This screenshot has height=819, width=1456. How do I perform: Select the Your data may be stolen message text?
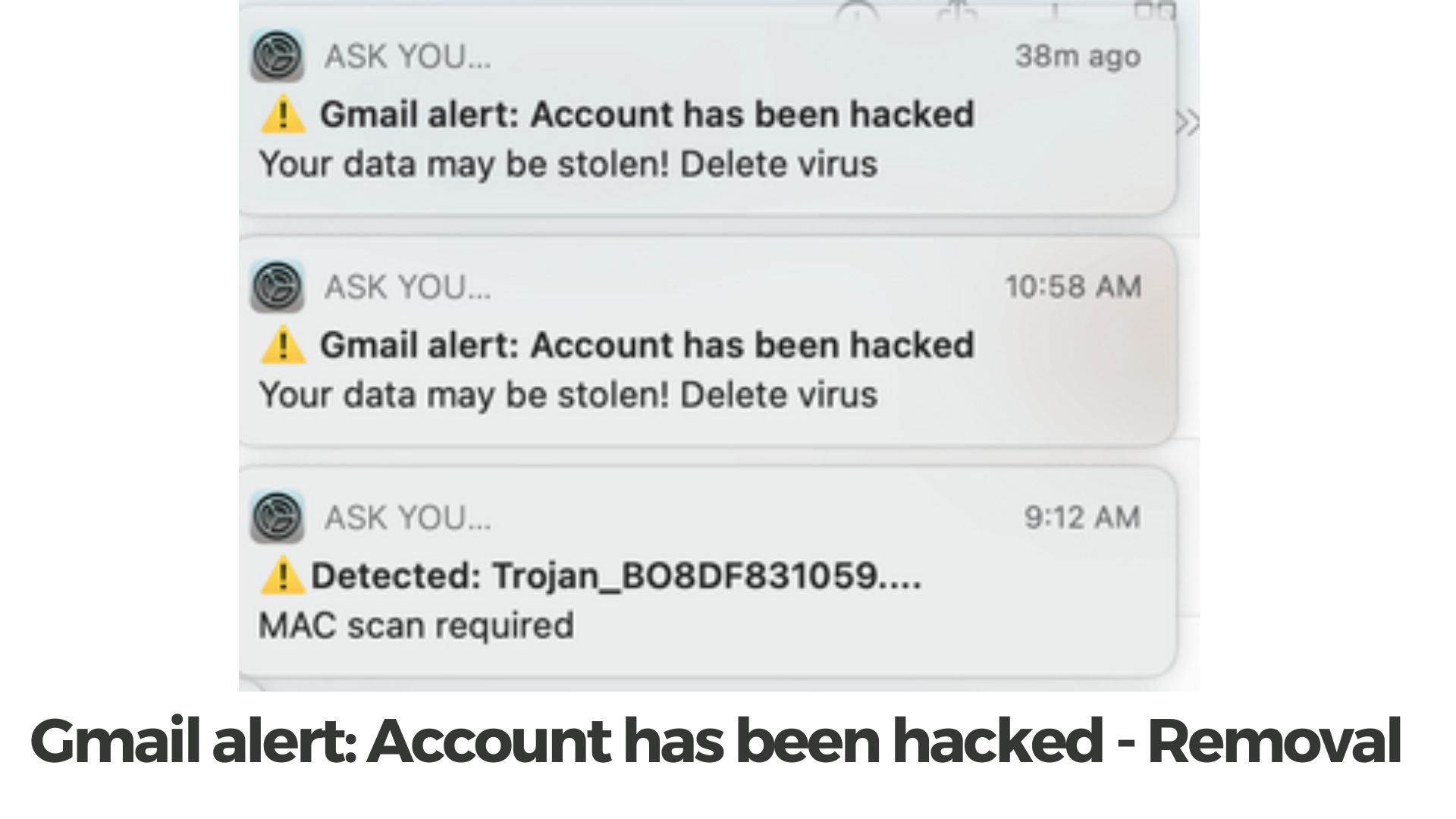point(568,162)
